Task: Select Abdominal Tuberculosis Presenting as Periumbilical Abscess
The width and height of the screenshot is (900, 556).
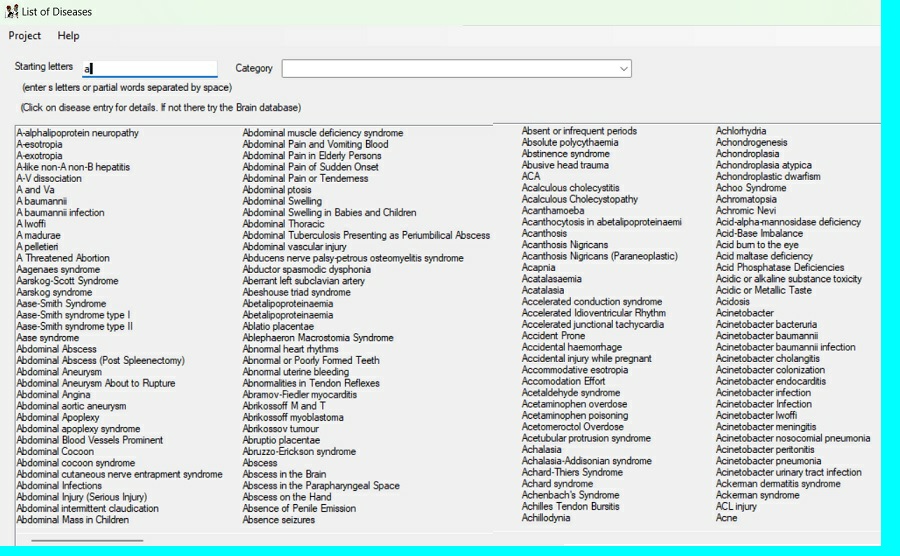Action: click(366, 235)
